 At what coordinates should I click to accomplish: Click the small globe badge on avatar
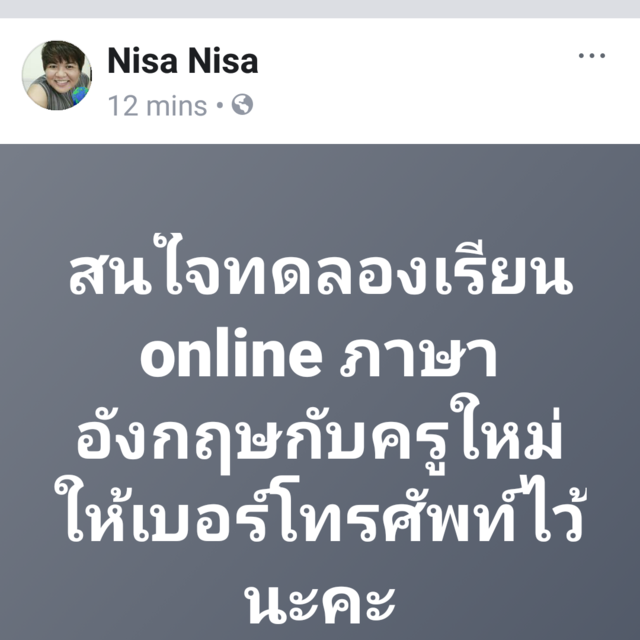click(x=80, y=95)
